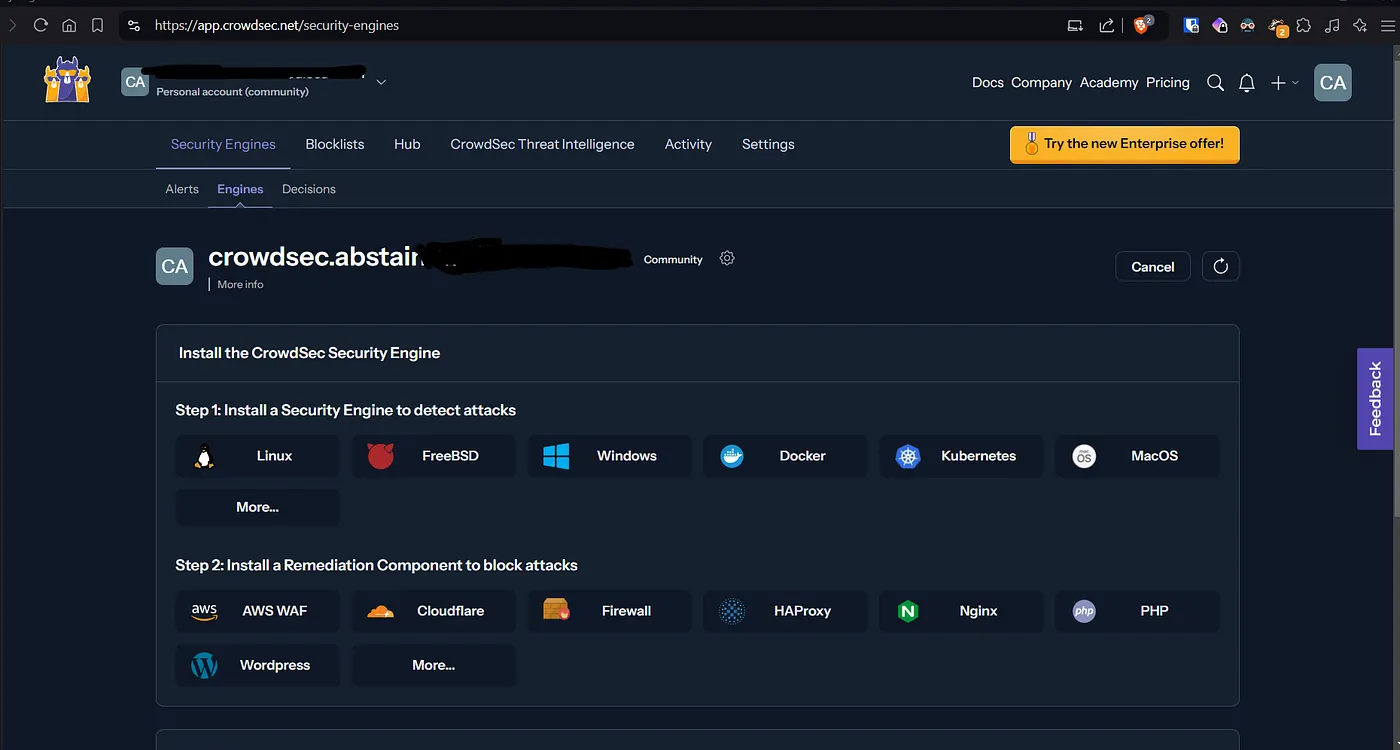Open the Blocklists tab
Viewport: 1400px width, 750px height.
click(x=335, y=144)
